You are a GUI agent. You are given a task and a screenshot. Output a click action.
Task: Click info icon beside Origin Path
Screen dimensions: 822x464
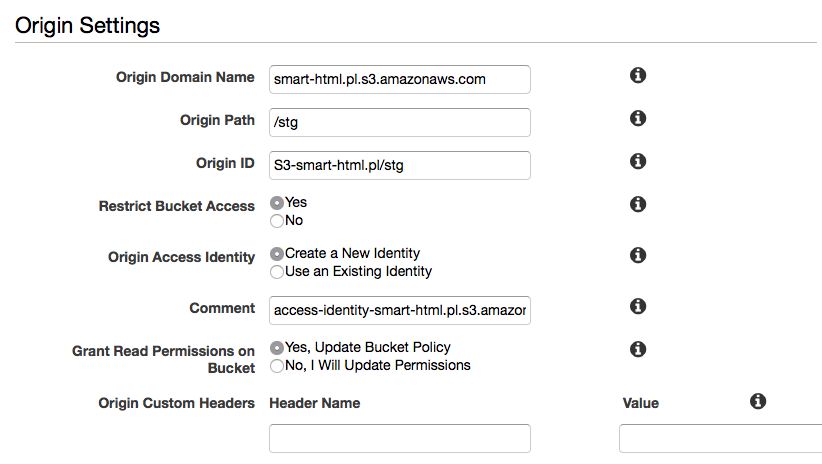[637, 118]
